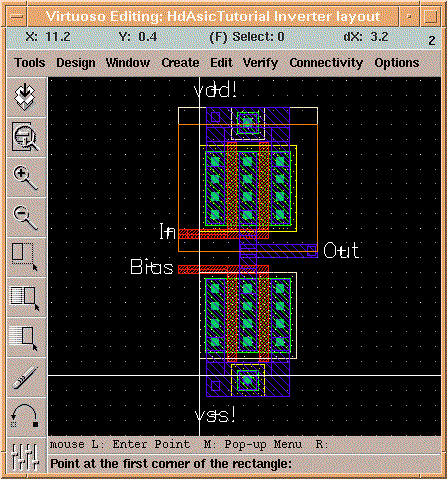The width and height of the screenshot is (447, 479).
Task: Click the Undo arrow icon
Action: pyautogui.click(x=26, y=417)
